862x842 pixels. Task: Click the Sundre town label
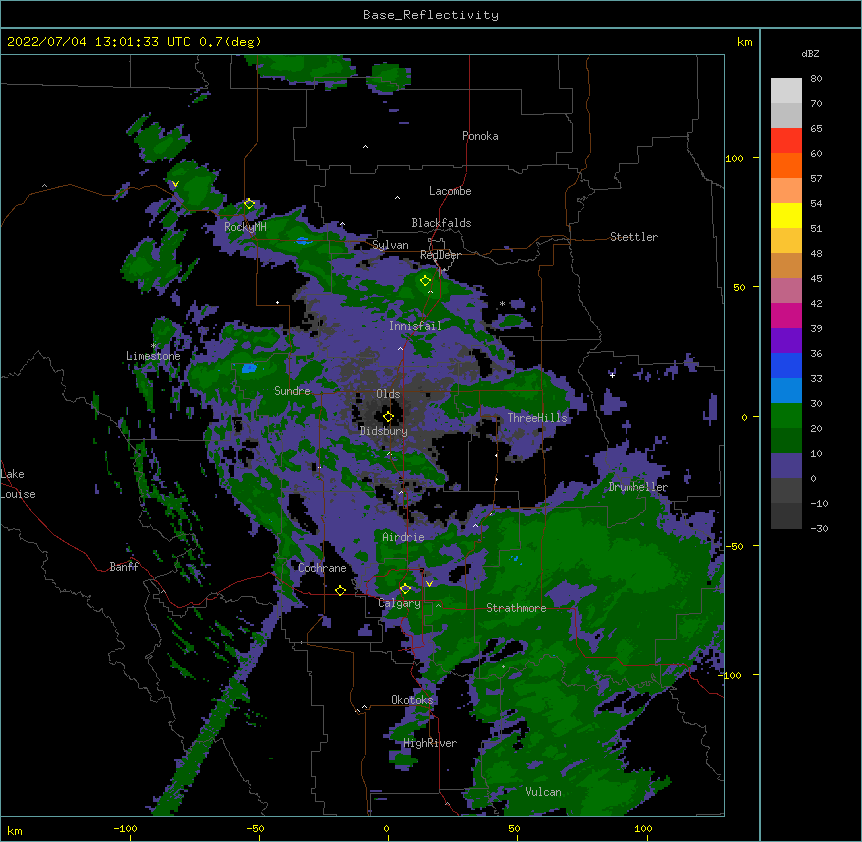point(292,391)
